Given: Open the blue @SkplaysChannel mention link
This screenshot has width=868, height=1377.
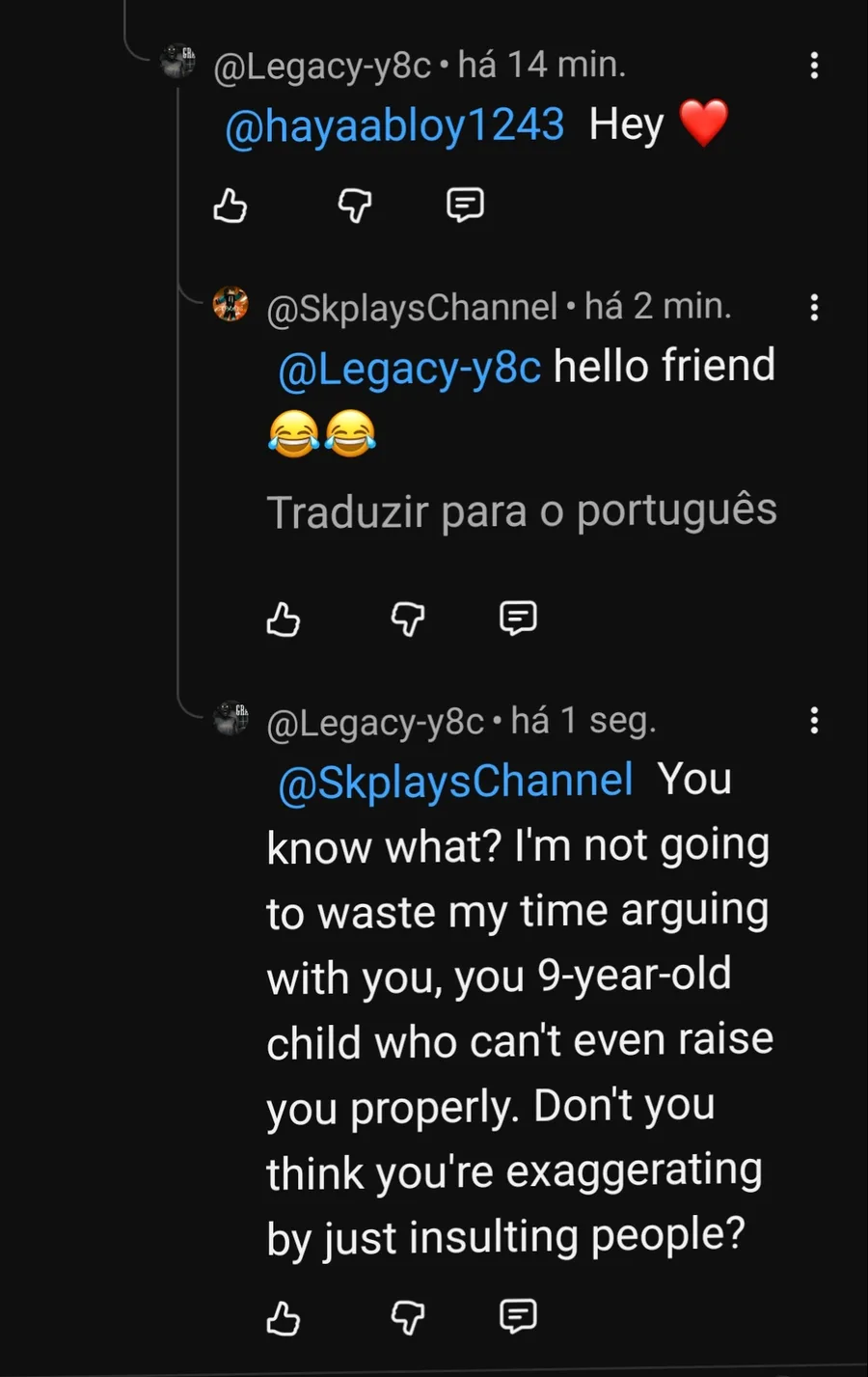Looking at the screenshot, I should coord(455,782).
